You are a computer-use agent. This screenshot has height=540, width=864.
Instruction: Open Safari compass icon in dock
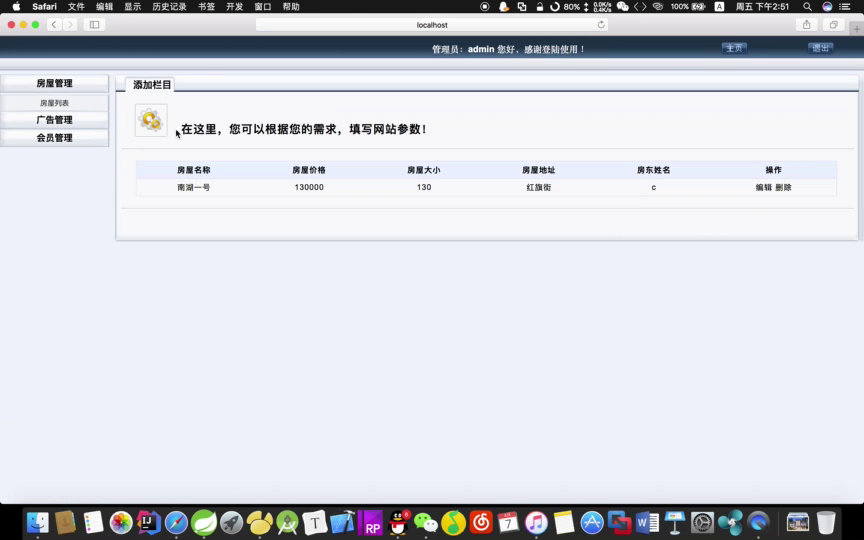[x=176, y=522]
